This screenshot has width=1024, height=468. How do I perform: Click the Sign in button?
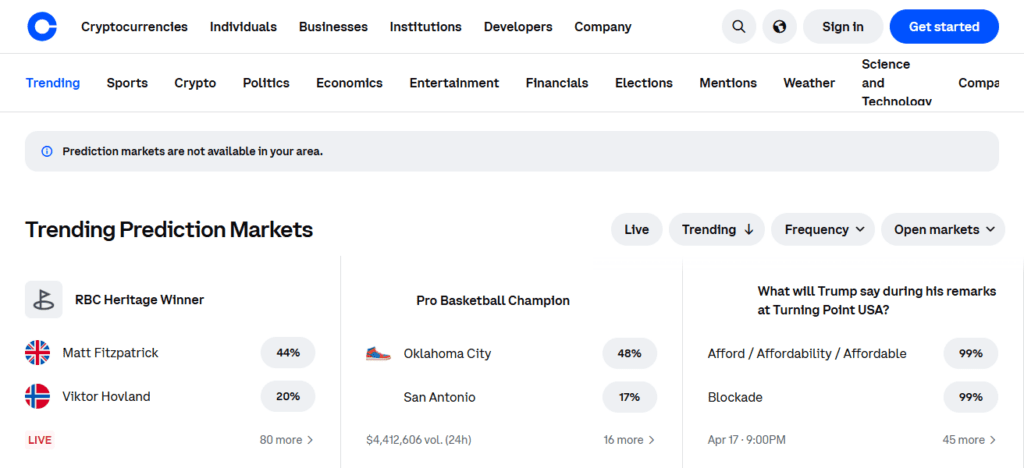click(842, 27)
